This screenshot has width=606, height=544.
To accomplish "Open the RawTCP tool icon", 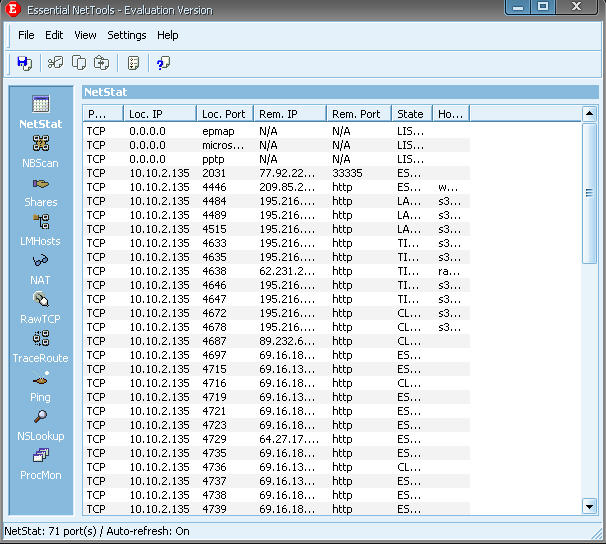I will [x=41, y=299].
